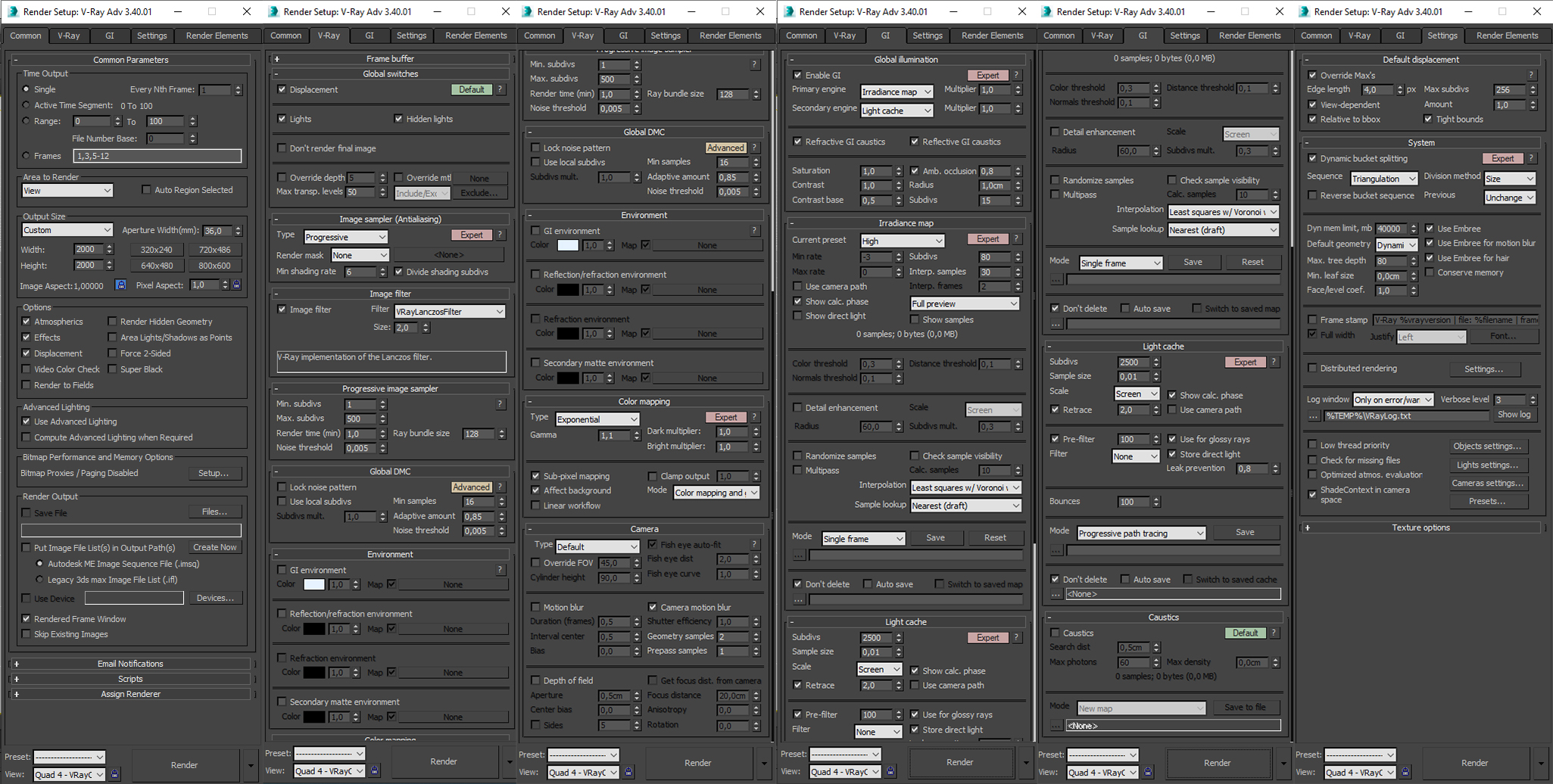The image size is (1553, 784).
Task: Open the Objects settings button
Action: pyautogui.click(x=1488, y=446)
